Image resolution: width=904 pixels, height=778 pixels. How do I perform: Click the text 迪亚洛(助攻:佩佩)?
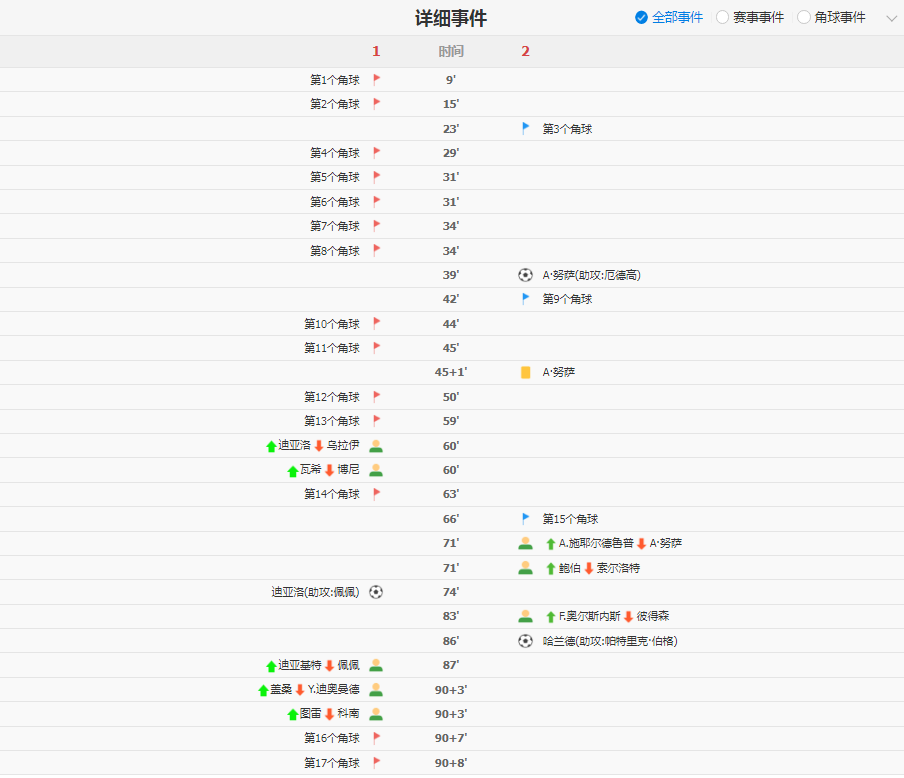(315, 592)
